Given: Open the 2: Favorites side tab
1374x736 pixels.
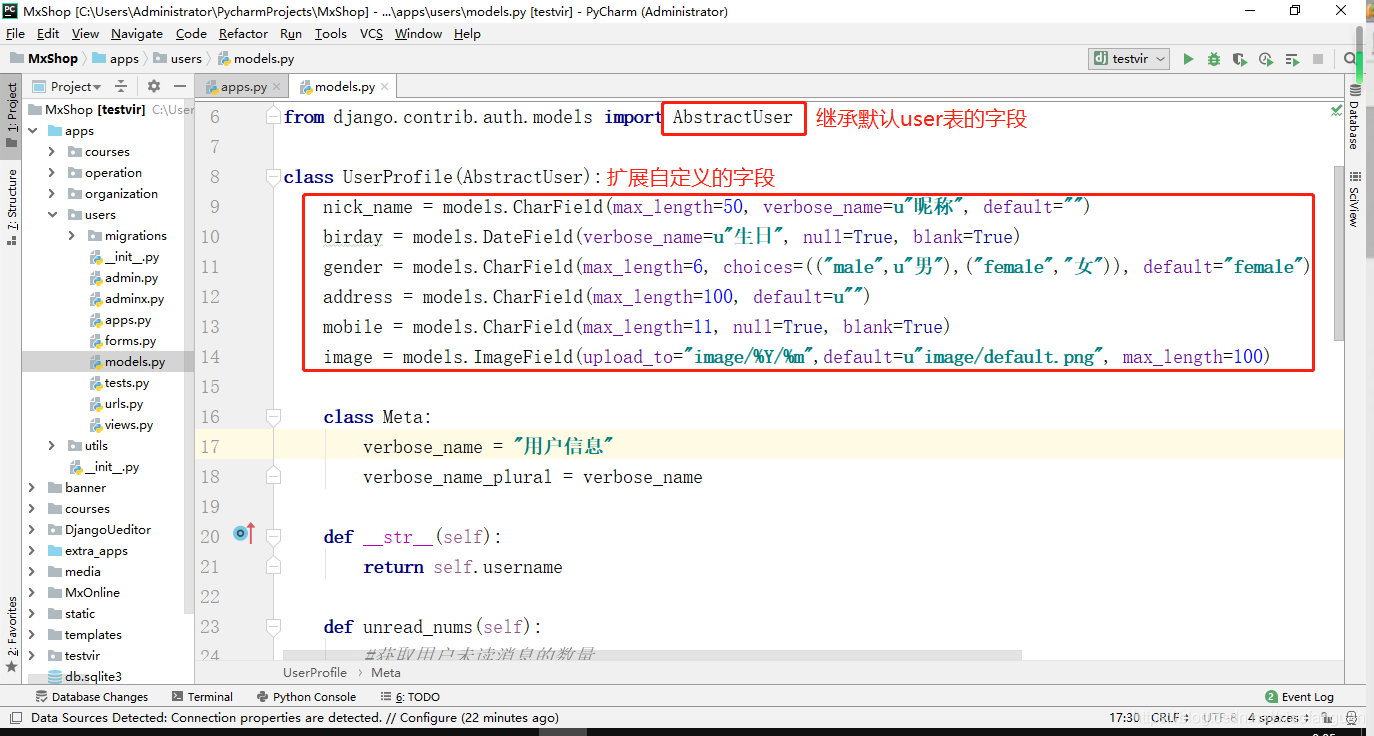Looking at the screenshot, I should [11, 634].
